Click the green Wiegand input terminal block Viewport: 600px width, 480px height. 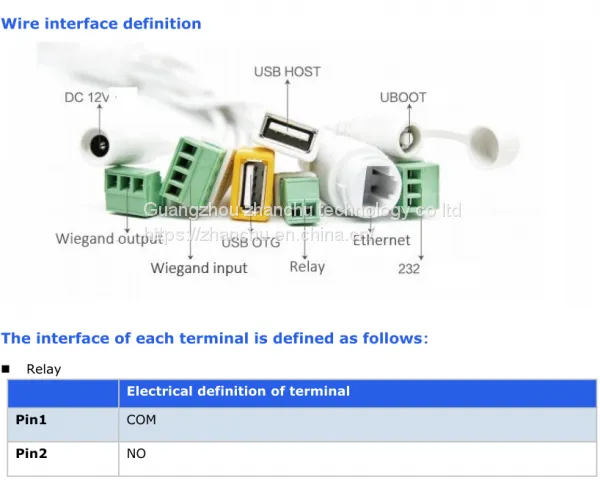point(192,171)
